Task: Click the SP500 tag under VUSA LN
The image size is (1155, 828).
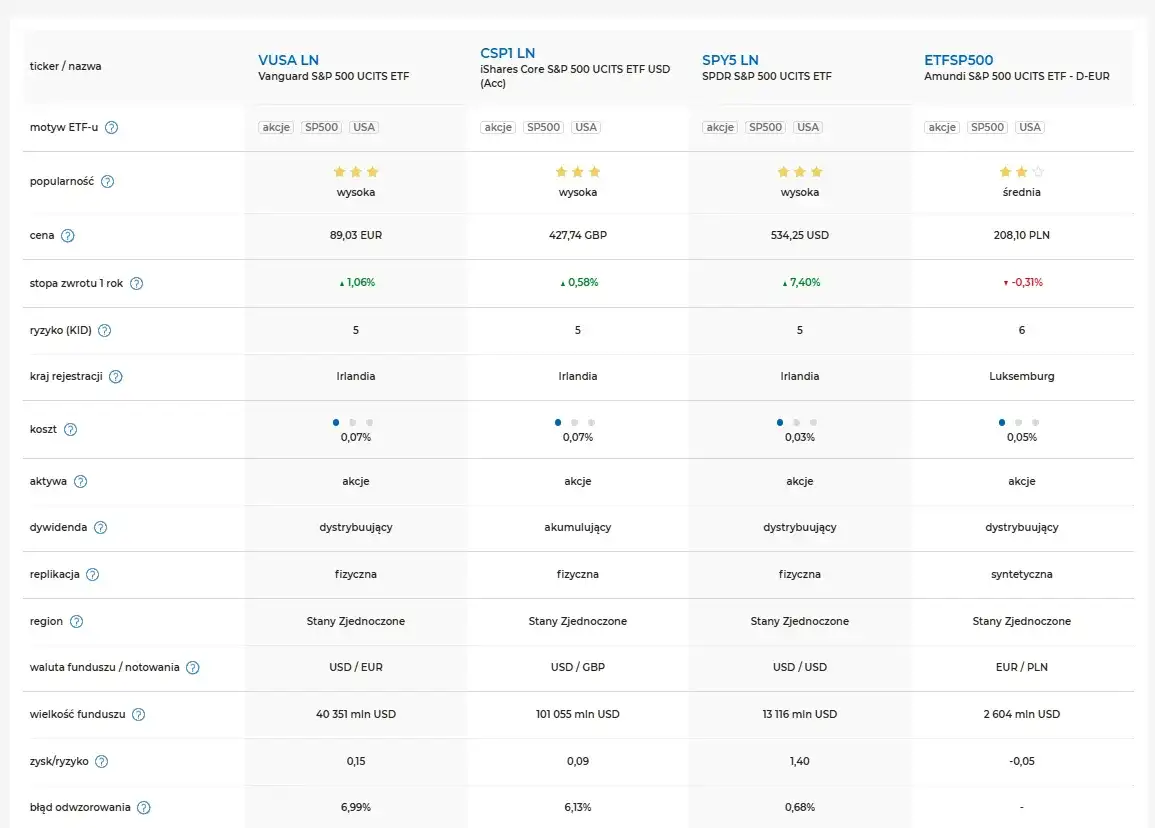Action: [x=322, y=128]
